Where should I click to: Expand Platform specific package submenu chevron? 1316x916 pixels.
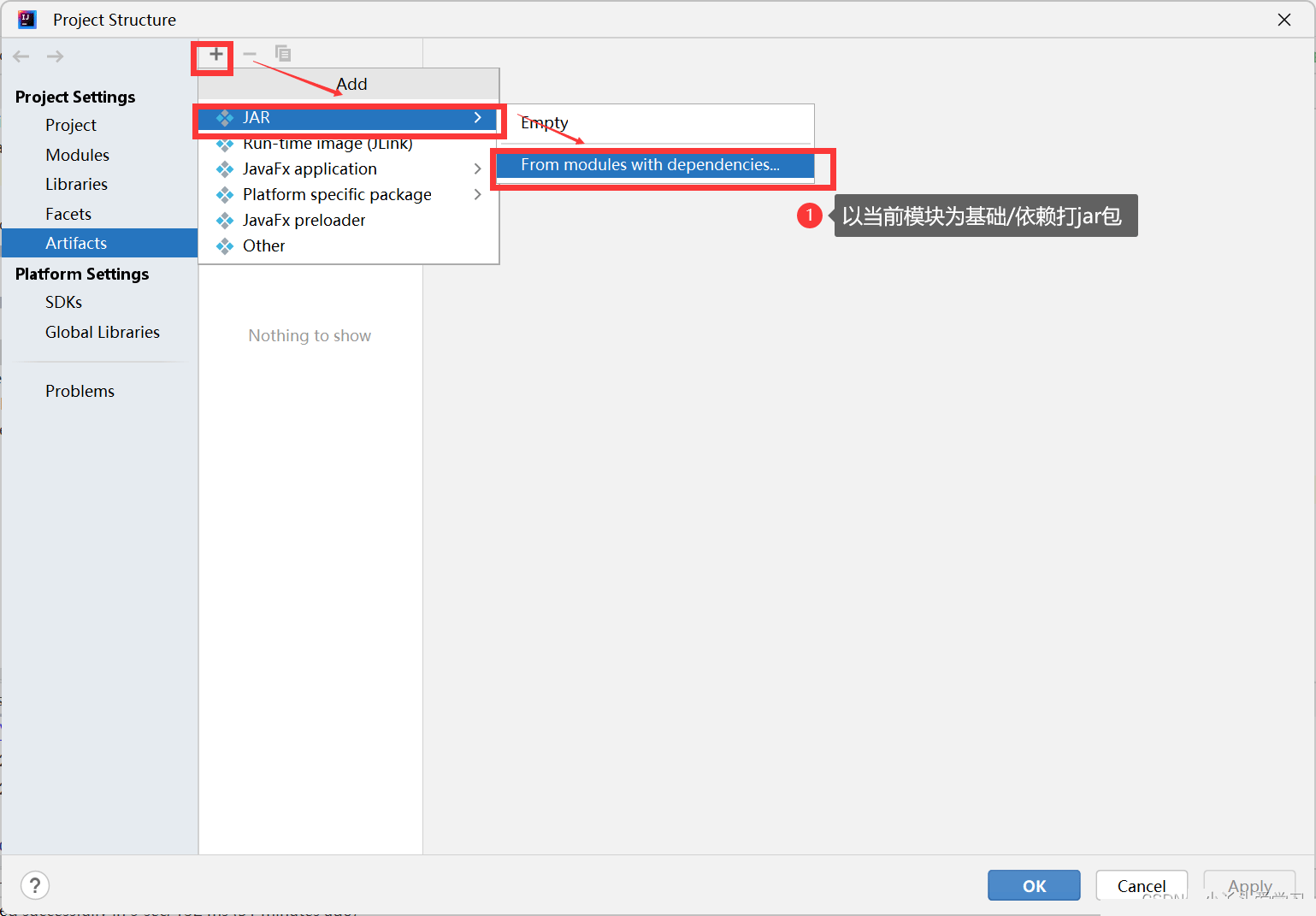(x=478, y=195)
